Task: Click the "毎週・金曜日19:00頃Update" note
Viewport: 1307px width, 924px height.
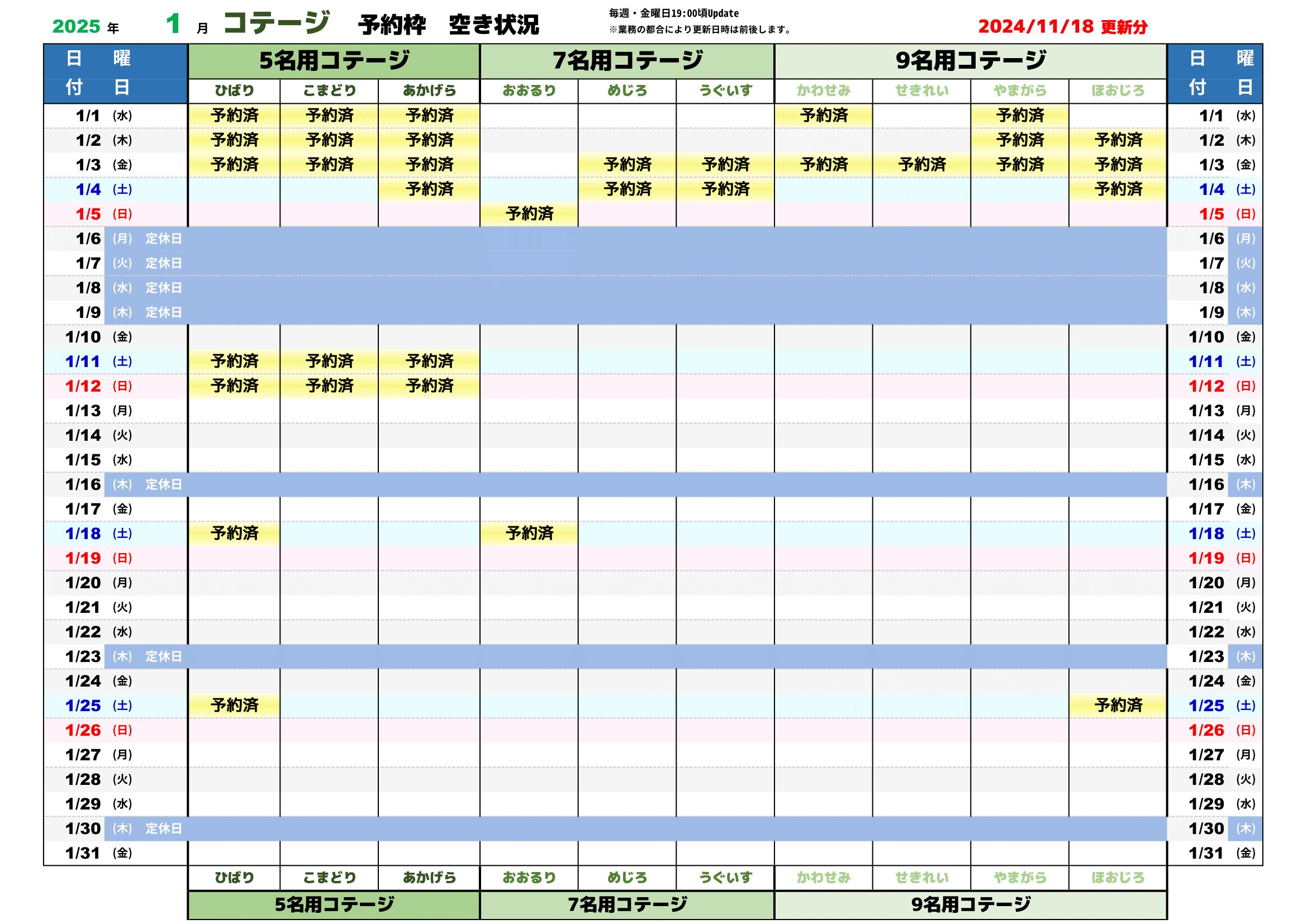Action: click(674, 13)
